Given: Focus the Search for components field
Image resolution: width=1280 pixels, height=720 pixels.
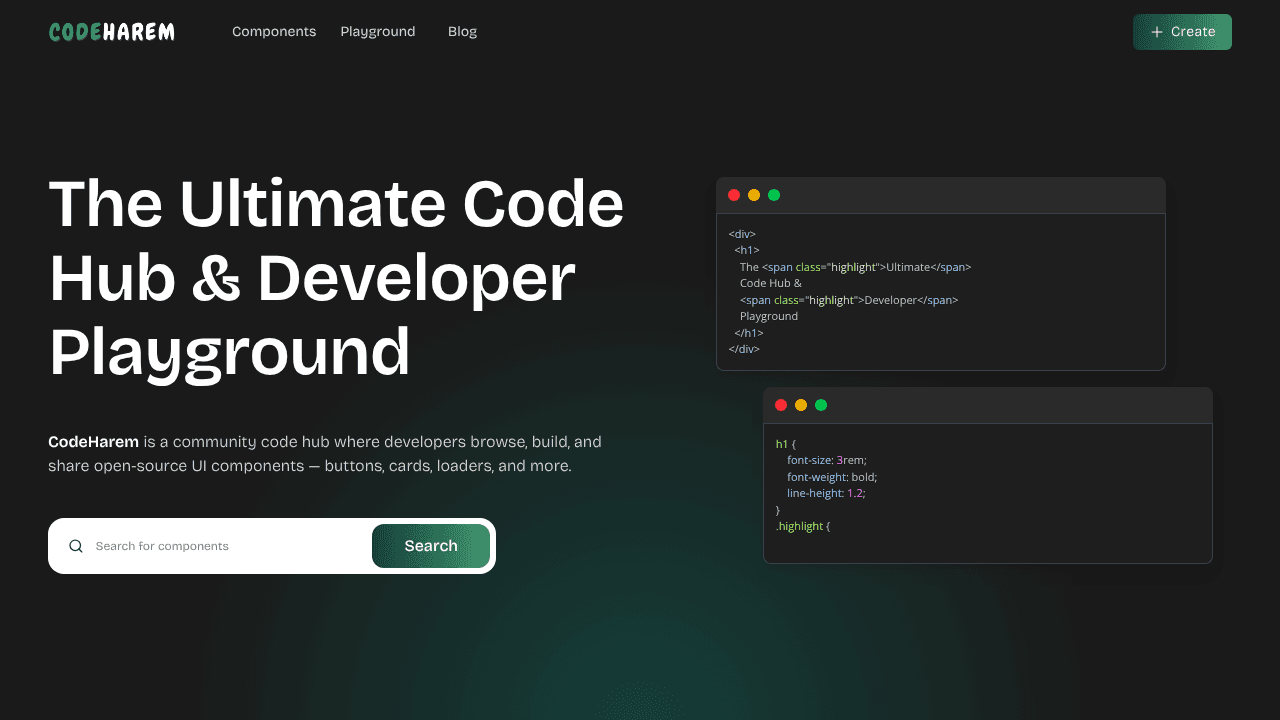Looking at the screenshot, I should coord(228,546).
